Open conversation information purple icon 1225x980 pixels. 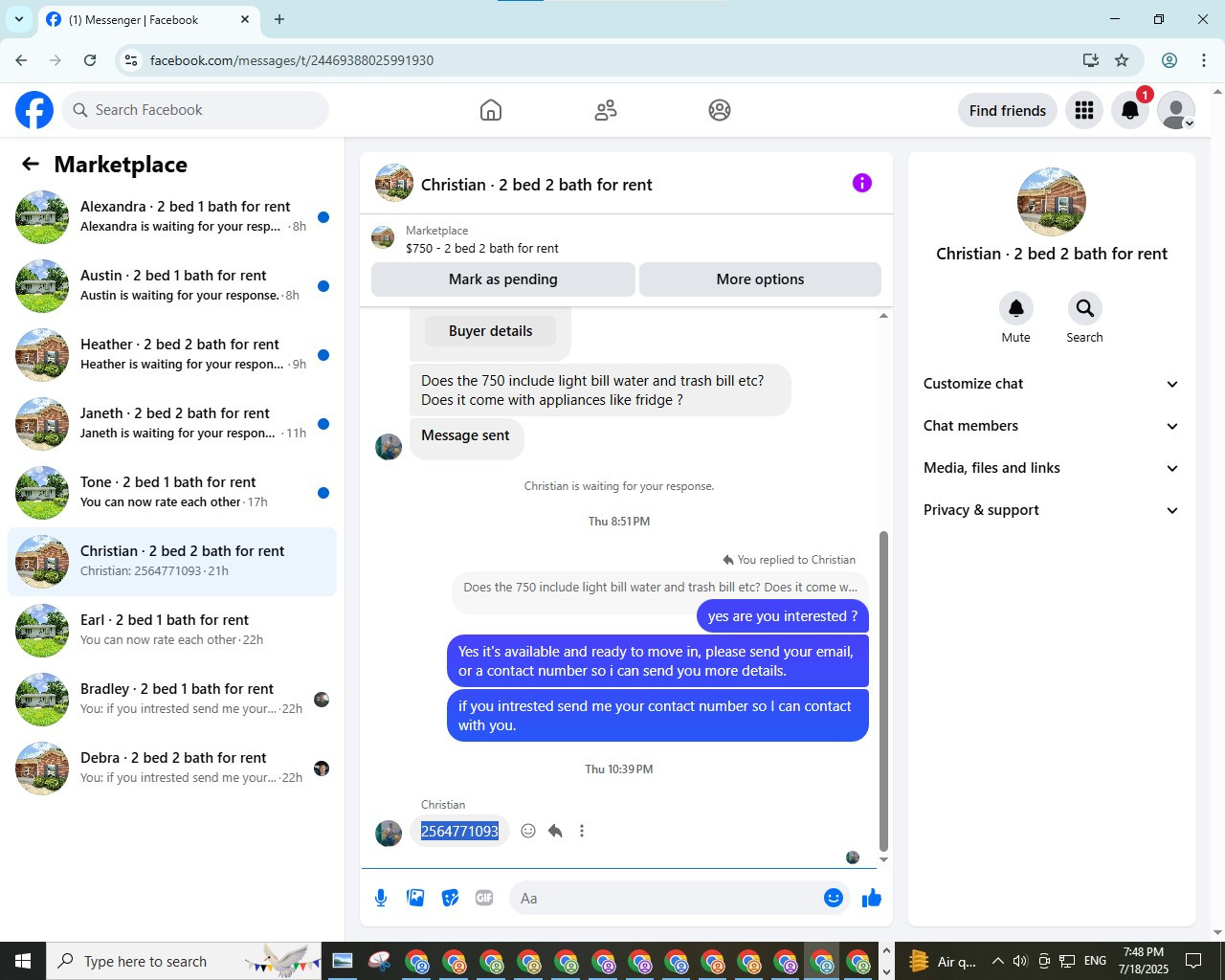pos(862,183)
